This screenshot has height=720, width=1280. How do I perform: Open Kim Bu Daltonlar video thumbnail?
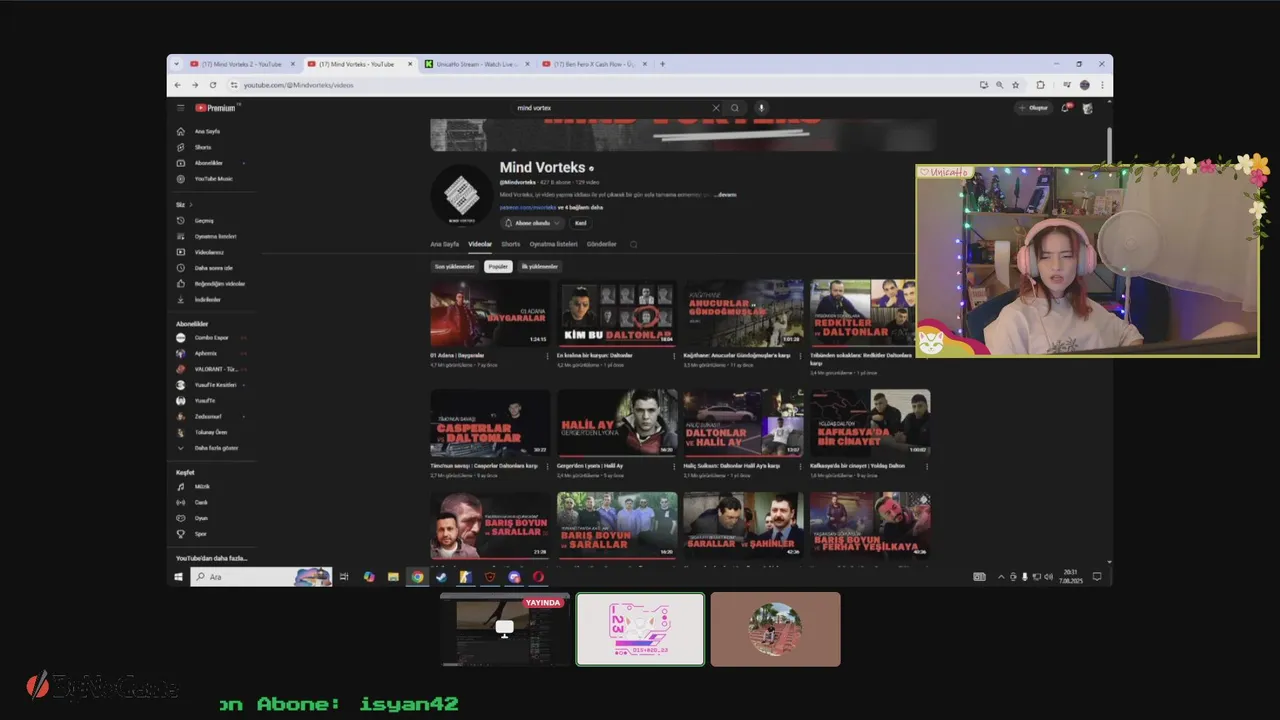pos(617,313)
